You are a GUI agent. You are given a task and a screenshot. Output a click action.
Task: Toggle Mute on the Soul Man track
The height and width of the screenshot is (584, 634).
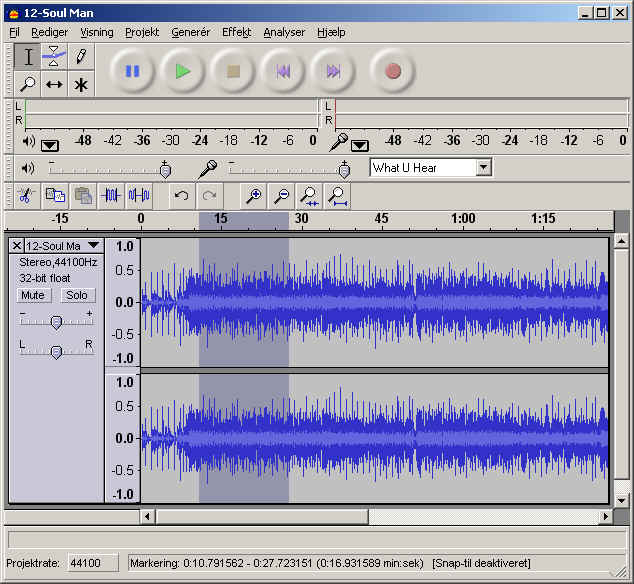tap(34, 295)
